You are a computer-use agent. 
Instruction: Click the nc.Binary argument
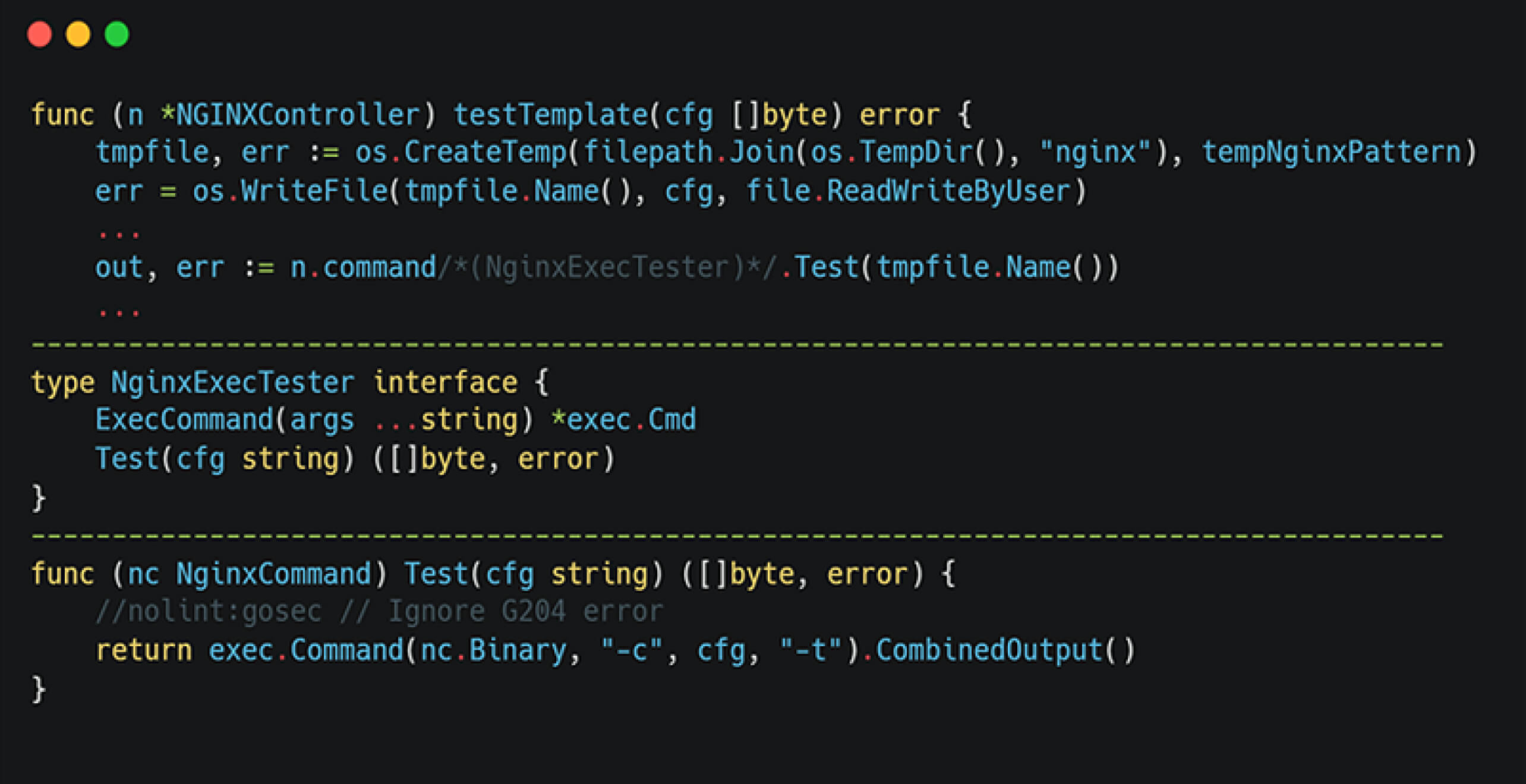(x=493, y=650)
